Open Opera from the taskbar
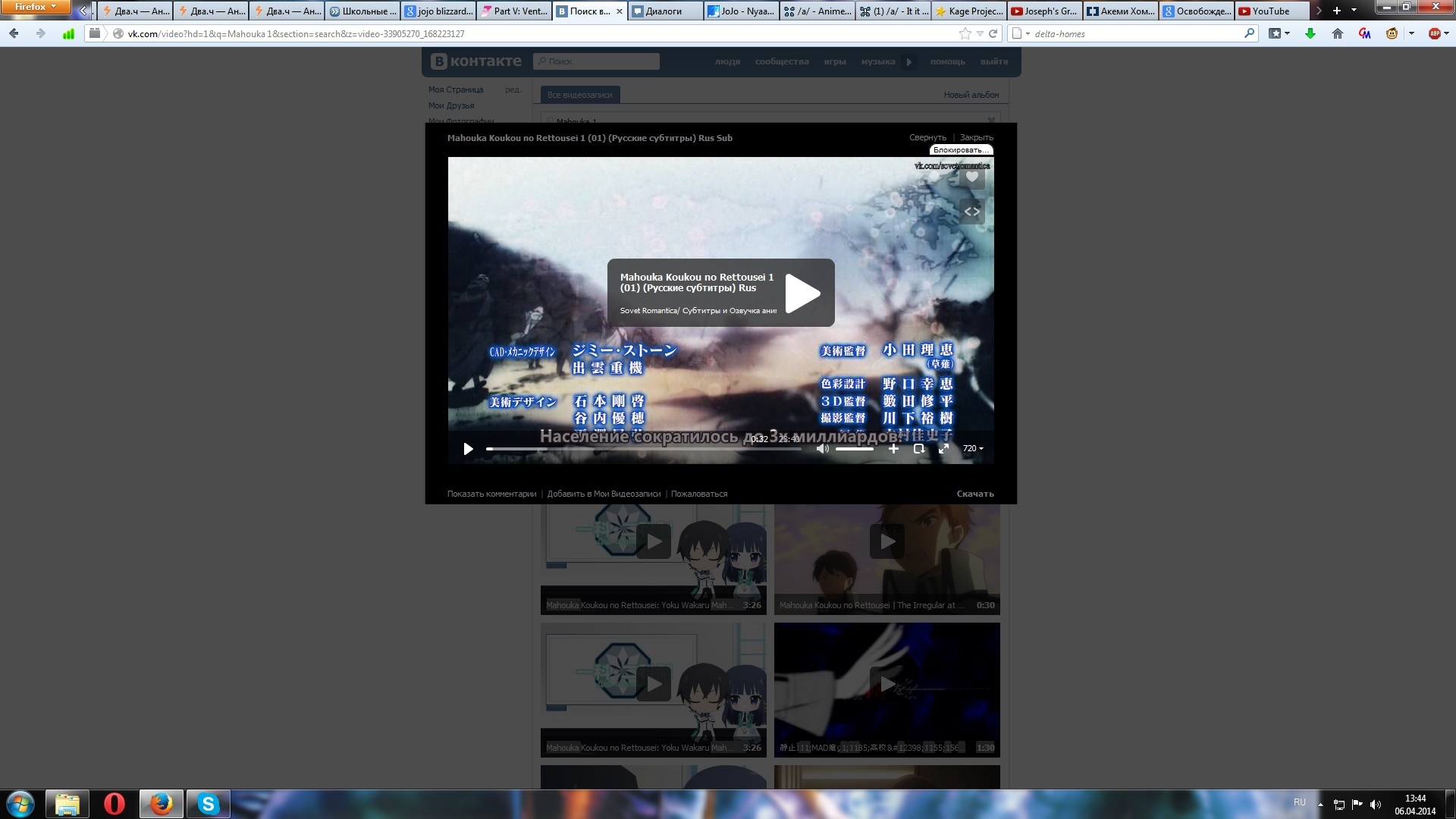This screenshot has height=819, width=1456. [x=114, y=804]
